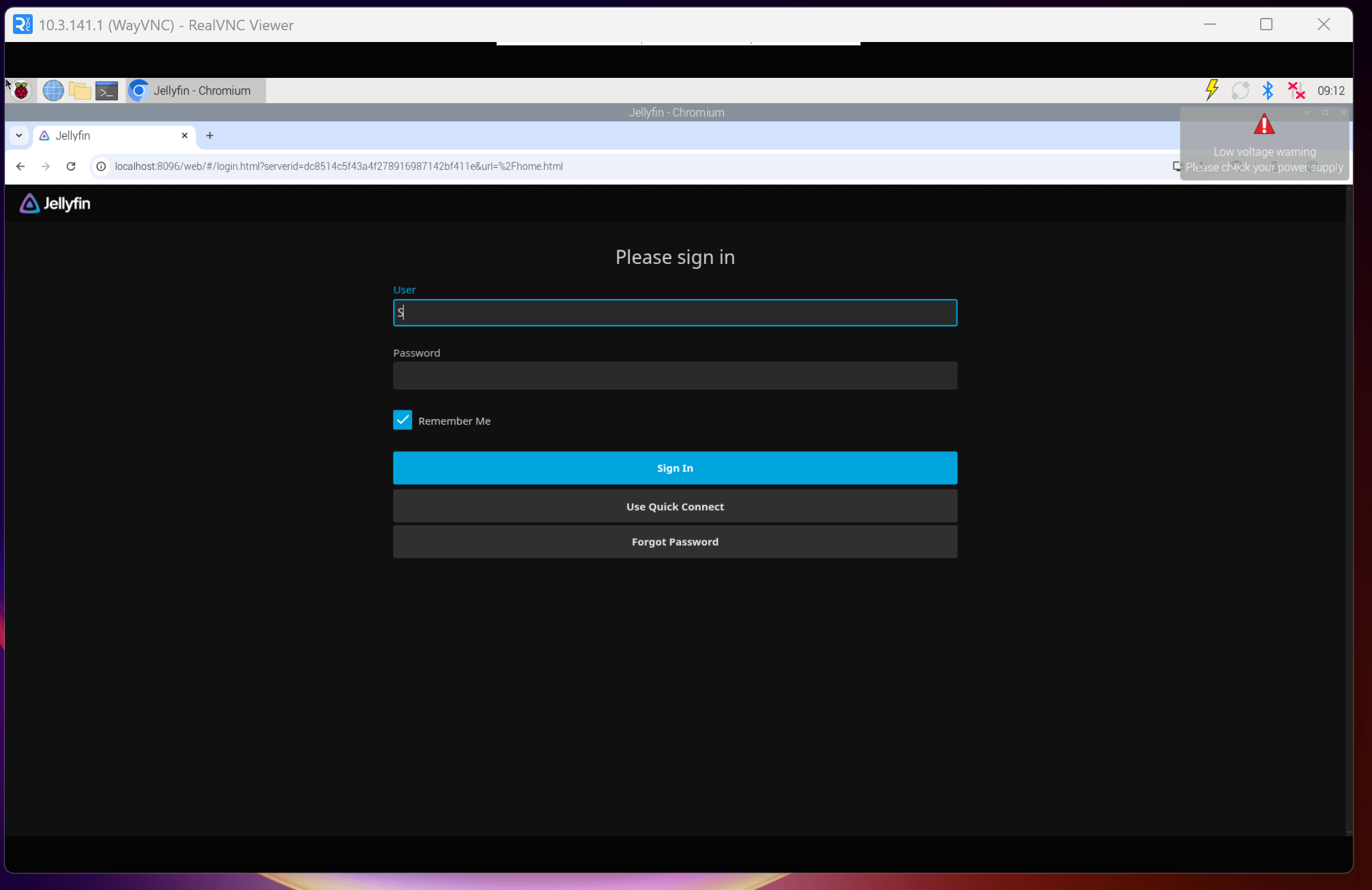The width and height of the screenshot is (1372, 890).
Task: Focus the User input field
Action: [675, 313]
